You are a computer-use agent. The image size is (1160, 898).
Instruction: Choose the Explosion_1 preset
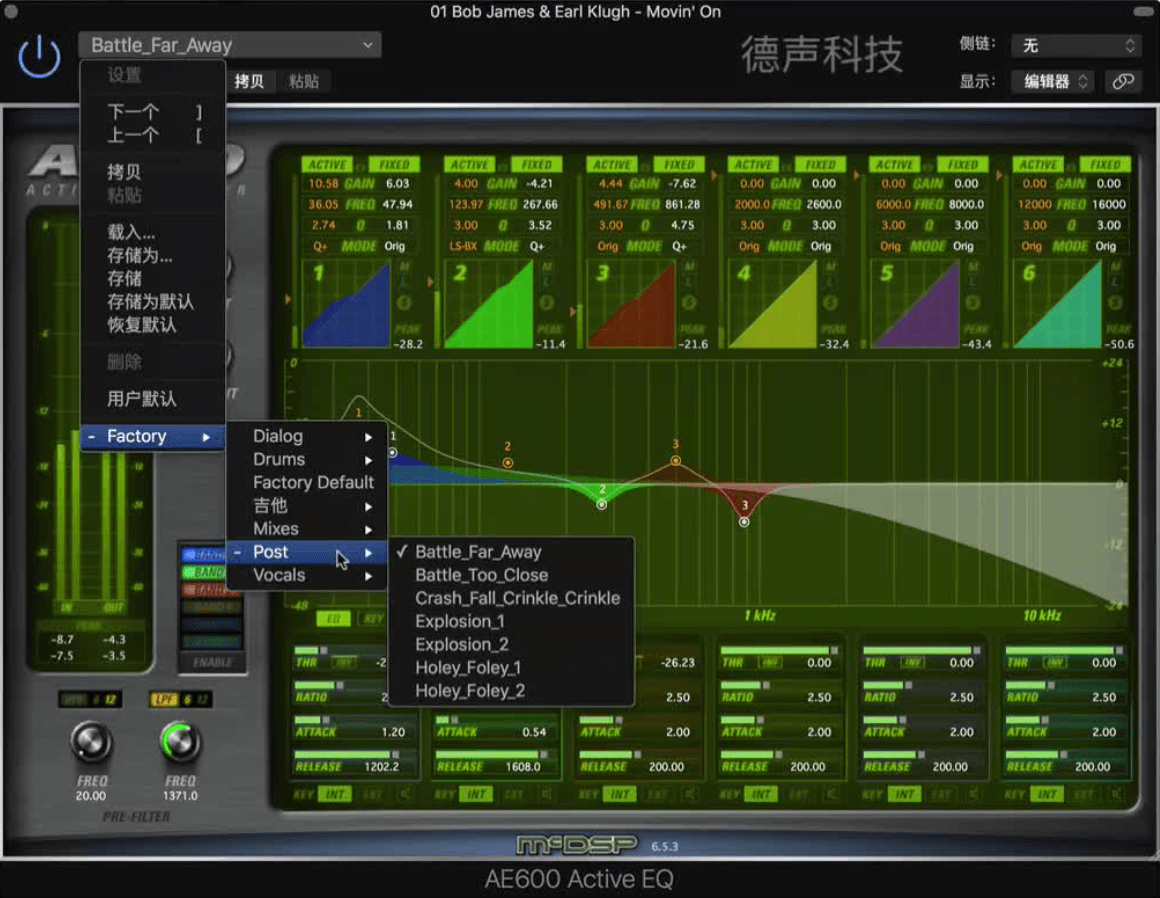(511, 621)
